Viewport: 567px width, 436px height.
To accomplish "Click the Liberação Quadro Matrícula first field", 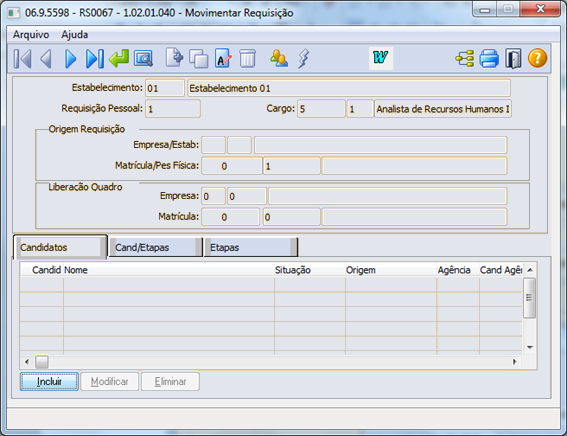I will 230,217.
